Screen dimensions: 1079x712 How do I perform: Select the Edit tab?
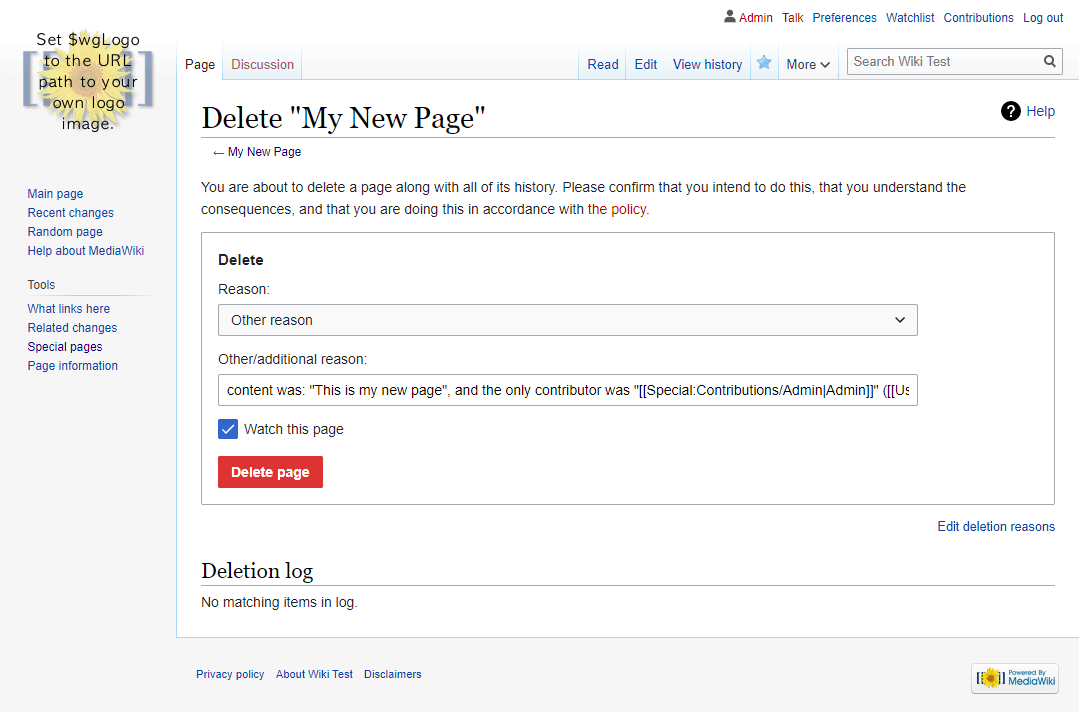[x=646, y=64]
